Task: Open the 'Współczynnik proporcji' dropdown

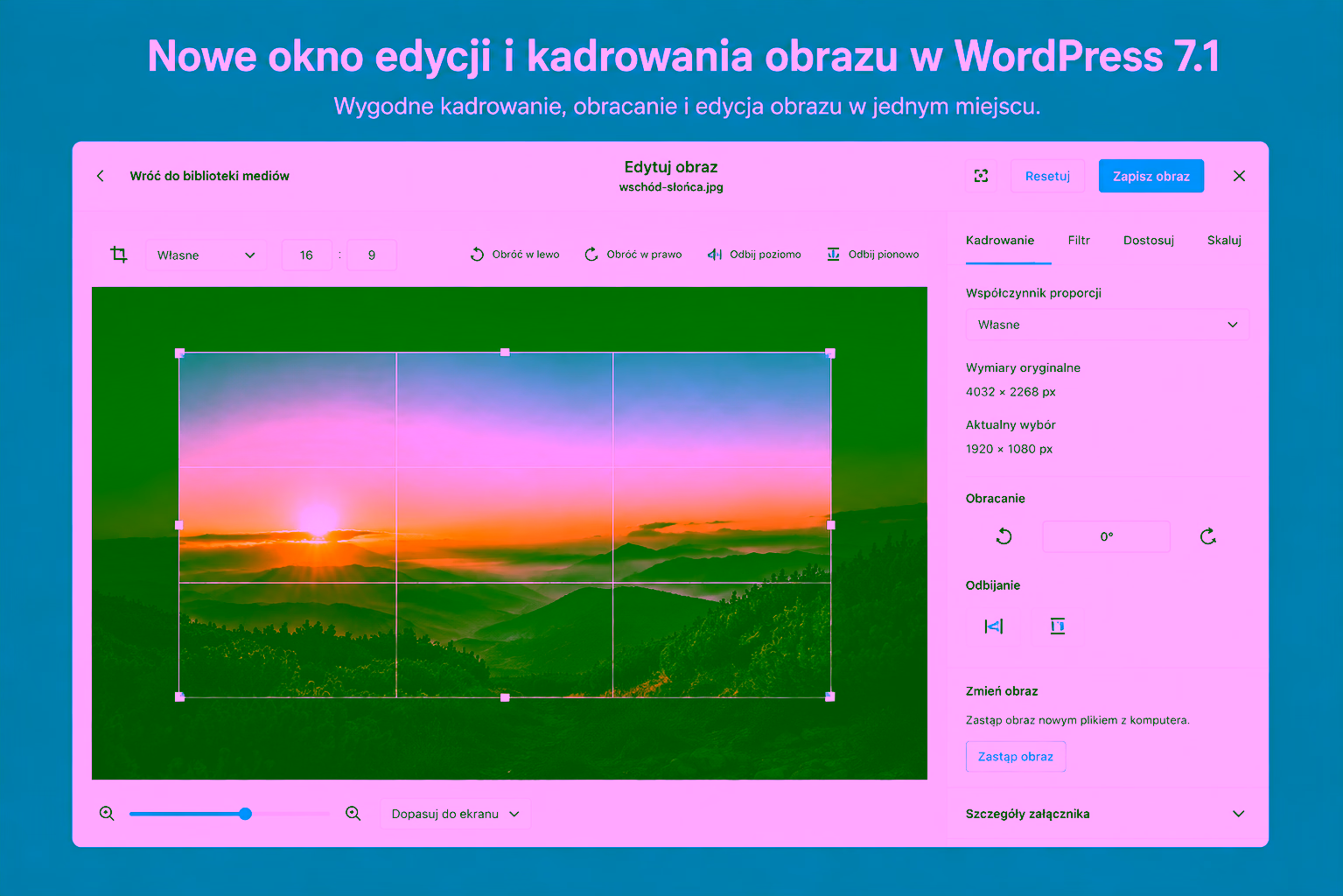Action: point(1107,325)
